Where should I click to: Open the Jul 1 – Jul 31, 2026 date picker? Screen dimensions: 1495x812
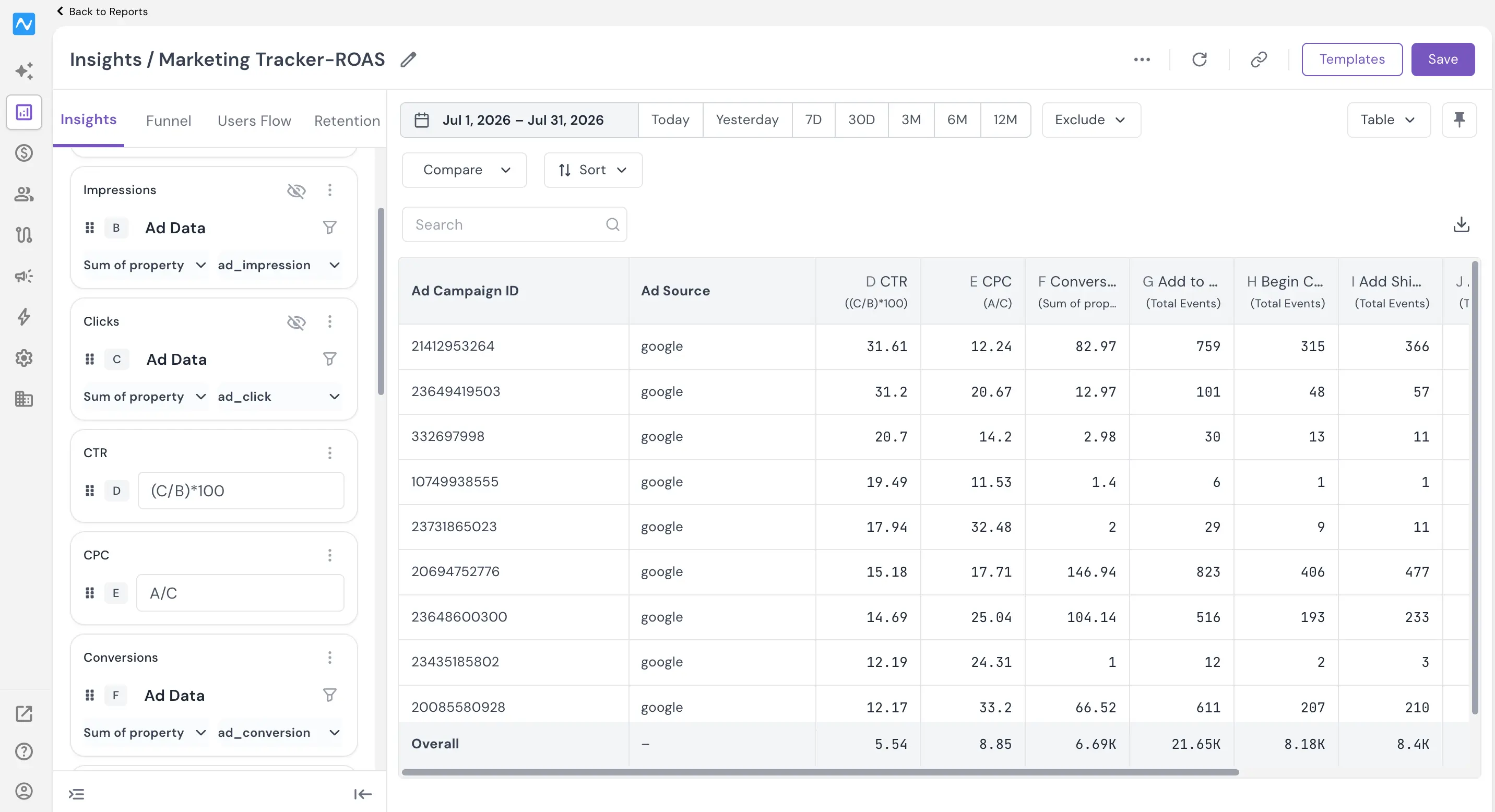coord(519,120)
